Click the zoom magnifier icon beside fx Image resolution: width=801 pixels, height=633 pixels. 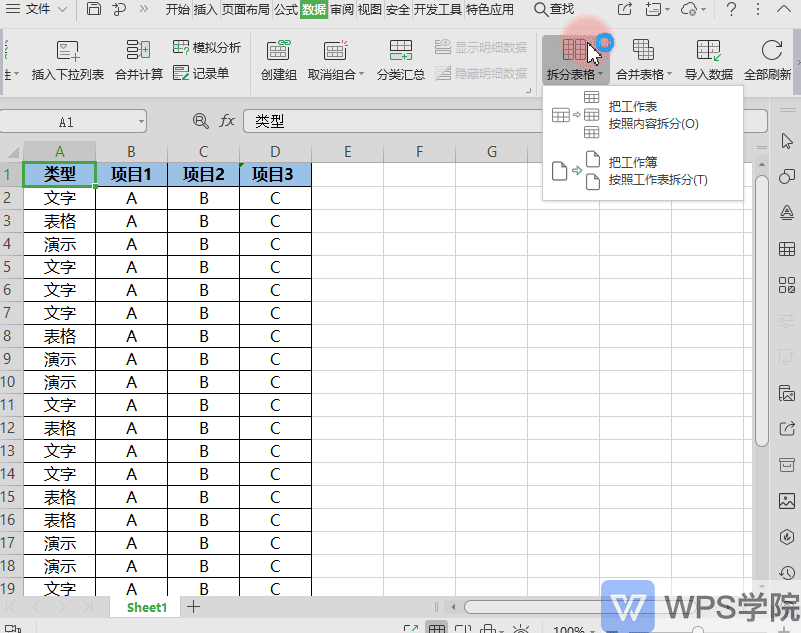click(x=200, y=121)
